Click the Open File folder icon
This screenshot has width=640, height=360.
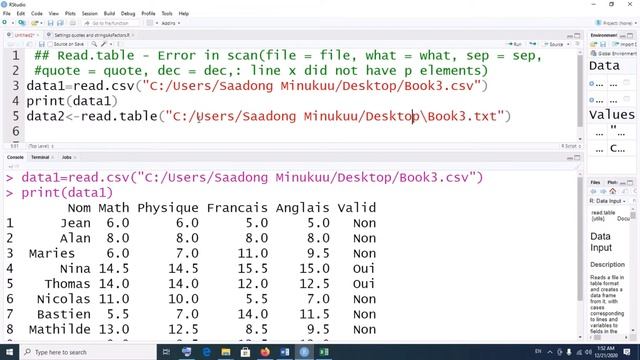[35, 23]
